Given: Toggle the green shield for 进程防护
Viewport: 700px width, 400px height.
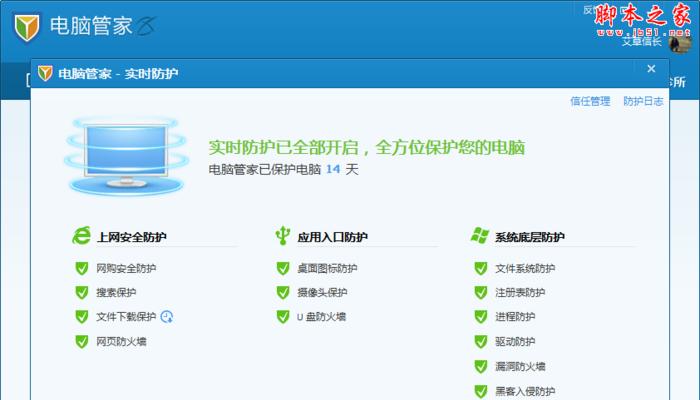Looking at the screenshot, I should click(481, 317).
